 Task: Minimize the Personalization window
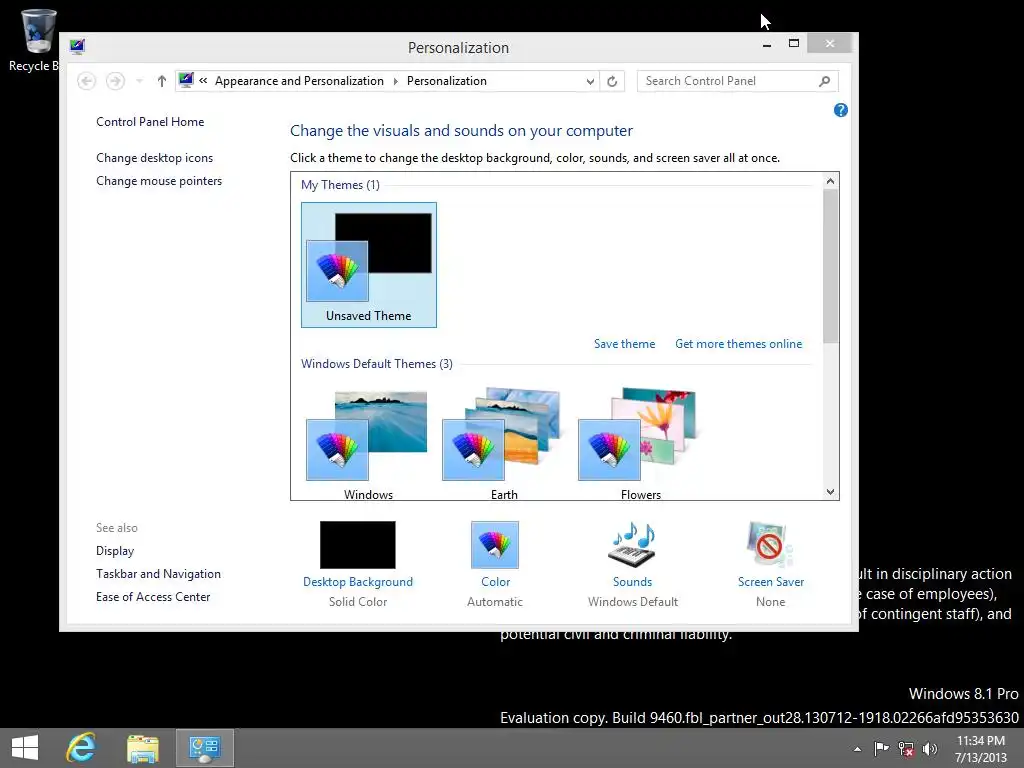pyautogui.click(x=767, y=44)
